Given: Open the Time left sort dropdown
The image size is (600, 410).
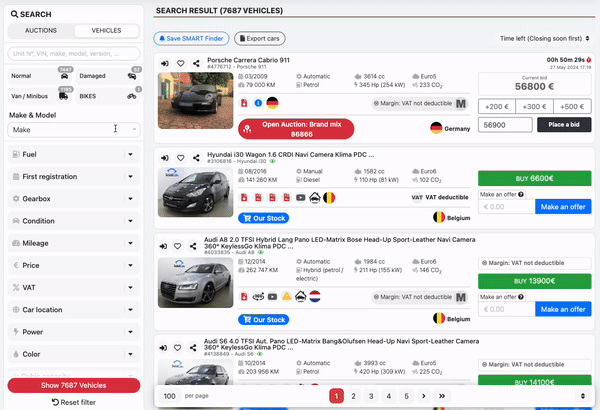Looking at the screenshot, I should coord(545,38).
